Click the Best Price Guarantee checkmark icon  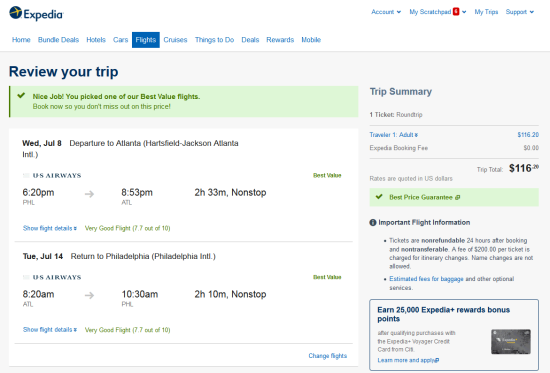tap(379, 197)
